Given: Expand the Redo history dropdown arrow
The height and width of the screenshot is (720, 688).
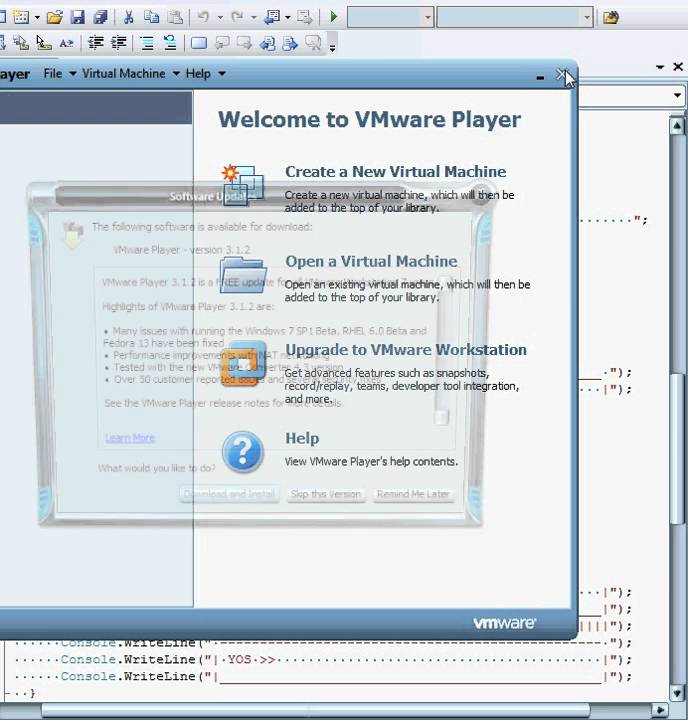Looking at the screenshot, I should [x=254, y=18].
